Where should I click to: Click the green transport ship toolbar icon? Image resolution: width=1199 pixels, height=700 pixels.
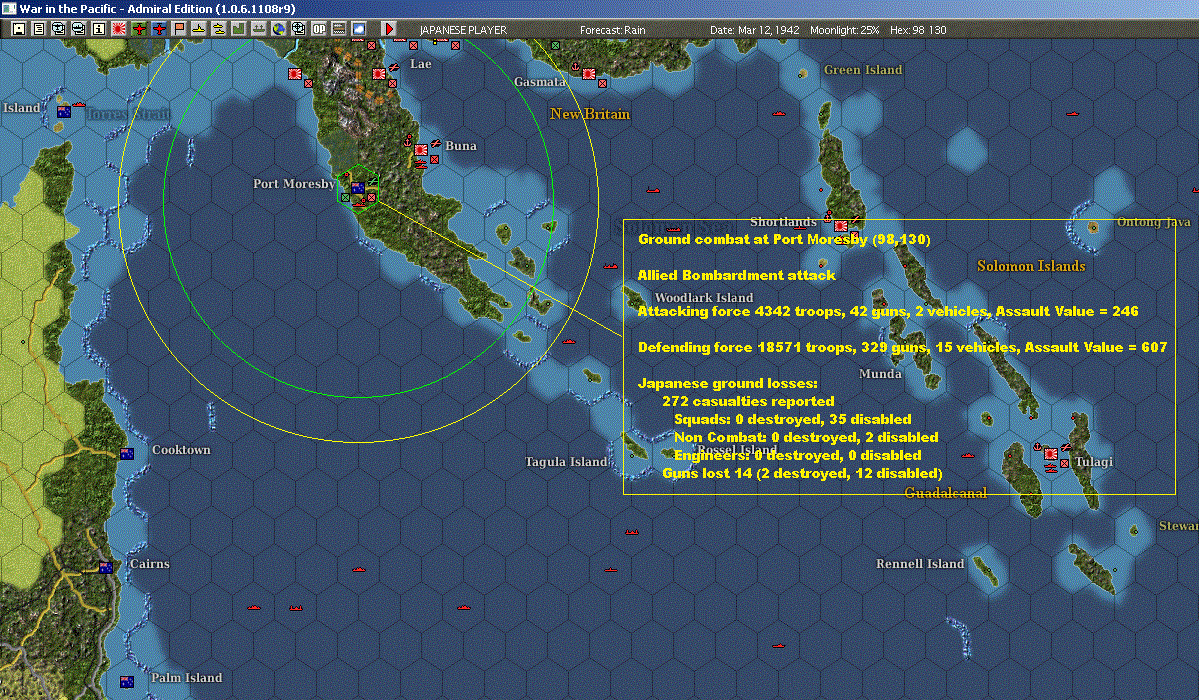point(258,29)
